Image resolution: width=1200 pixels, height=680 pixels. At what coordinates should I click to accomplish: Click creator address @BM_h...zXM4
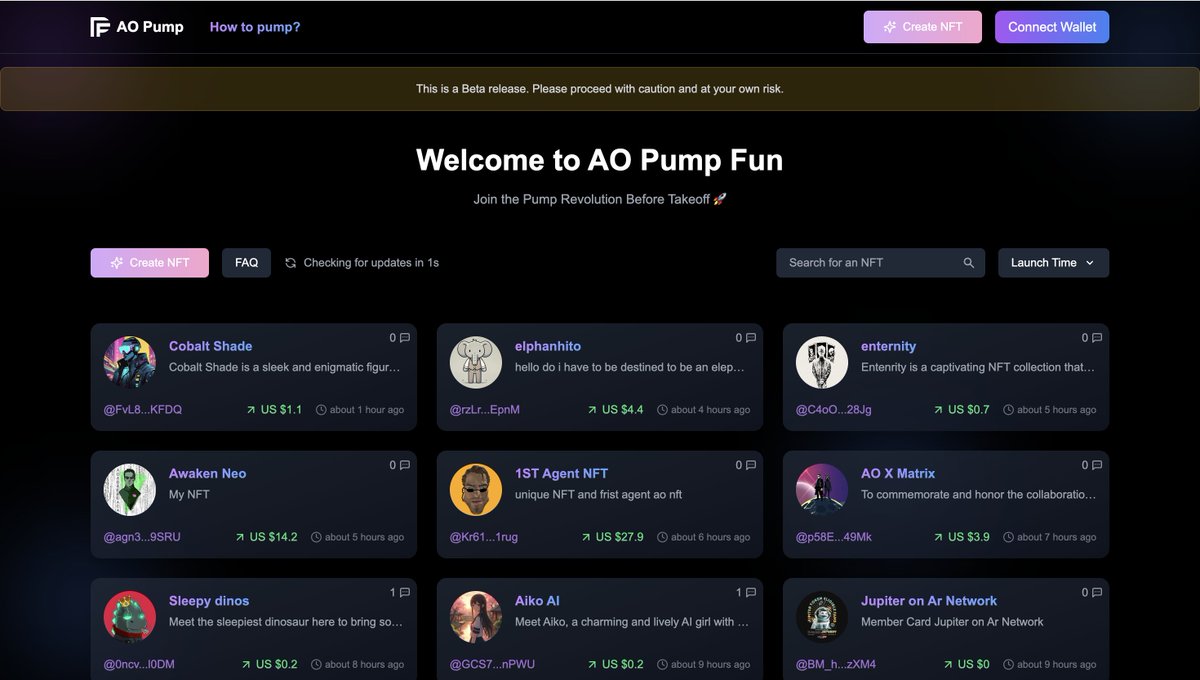point(836,664)
